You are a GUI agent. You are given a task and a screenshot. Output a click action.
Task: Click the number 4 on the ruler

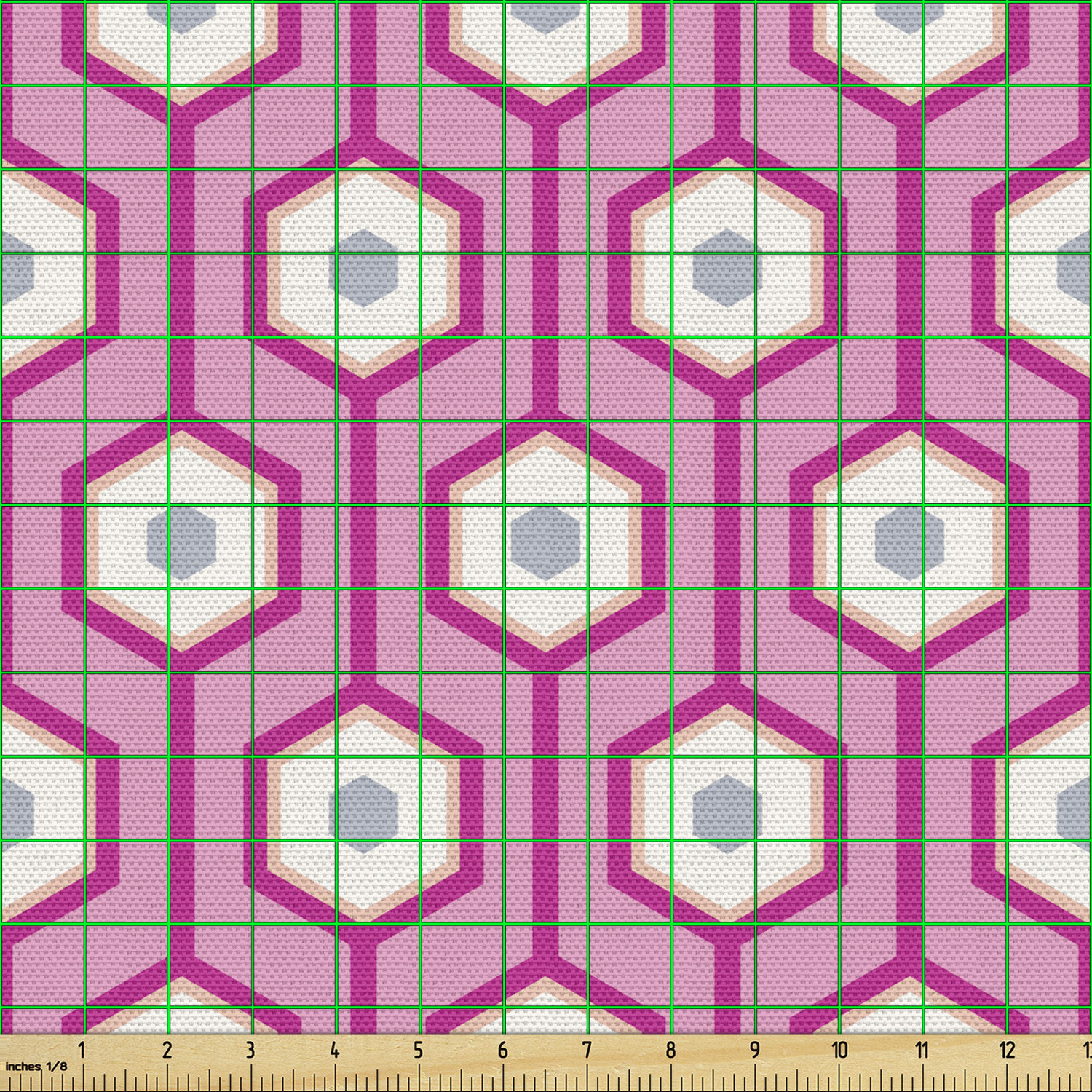(x=335, y=1050)
